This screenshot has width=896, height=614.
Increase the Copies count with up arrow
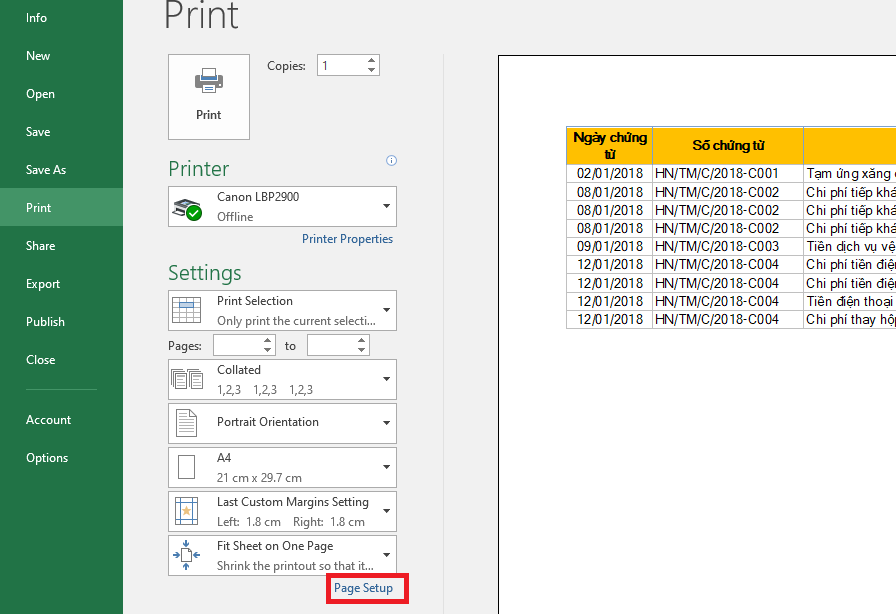(372, 60)
